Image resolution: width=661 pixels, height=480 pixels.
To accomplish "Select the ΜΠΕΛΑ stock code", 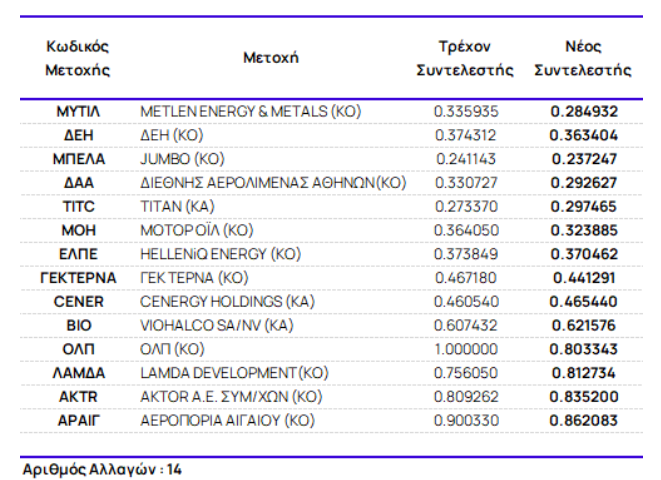I will [x=78, y=158].
